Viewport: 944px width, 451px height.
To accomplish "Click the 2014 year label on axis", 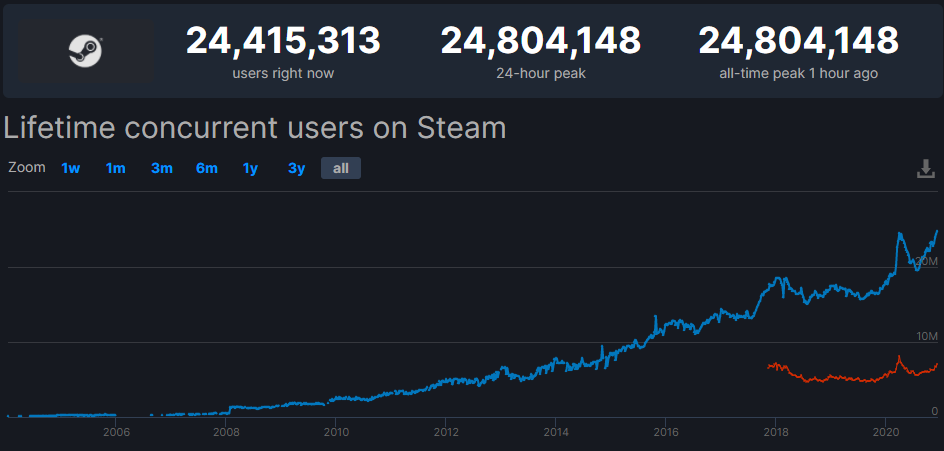I will [555, 432].
